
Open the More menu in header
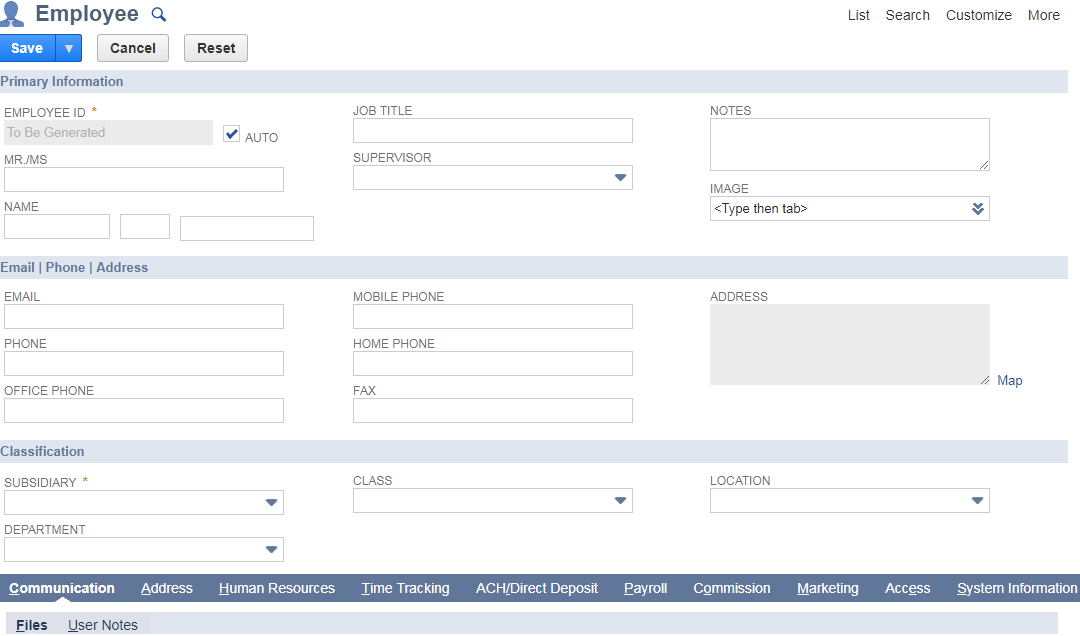pyautogui.click(x=1043, y=15)
